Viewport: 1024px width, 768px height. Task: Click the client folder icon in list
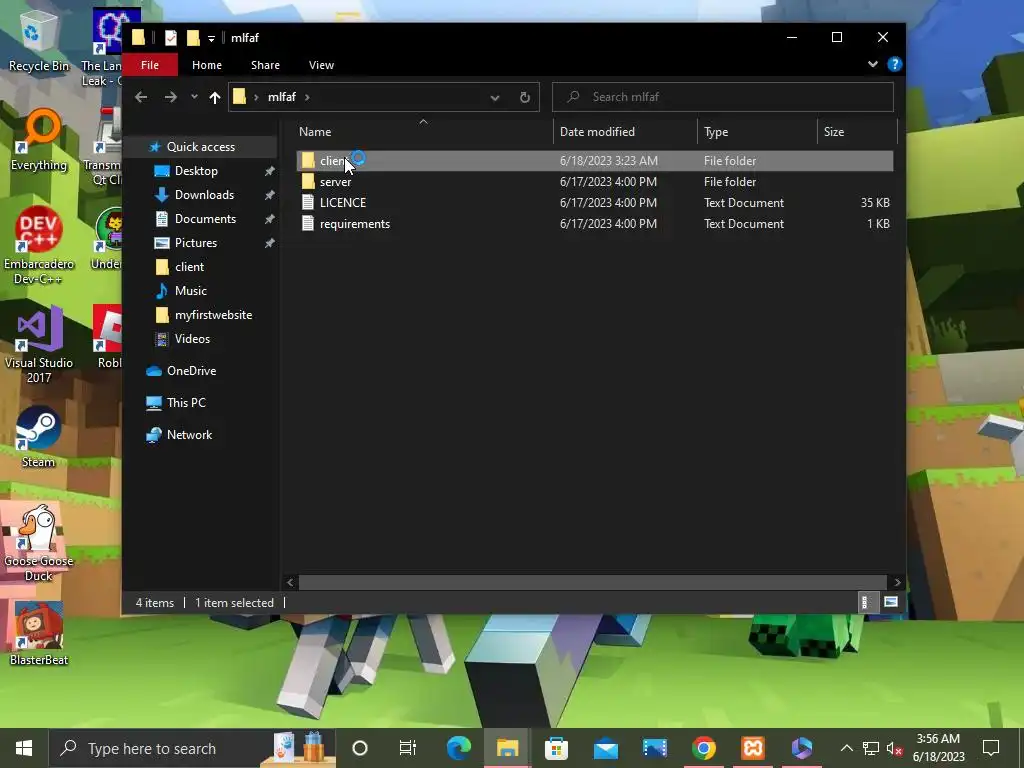coord(308,161)
